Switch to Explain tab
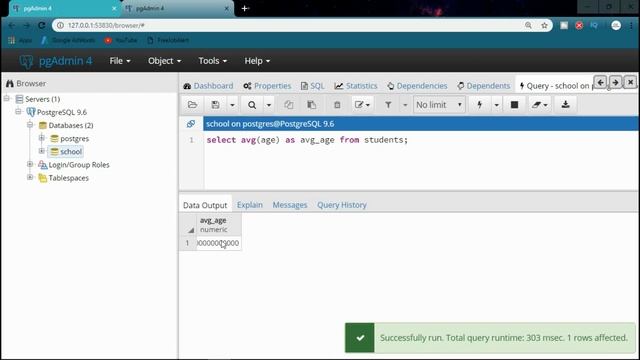Image resolution: width=640 pixels, height=360 pixels. 250,205
